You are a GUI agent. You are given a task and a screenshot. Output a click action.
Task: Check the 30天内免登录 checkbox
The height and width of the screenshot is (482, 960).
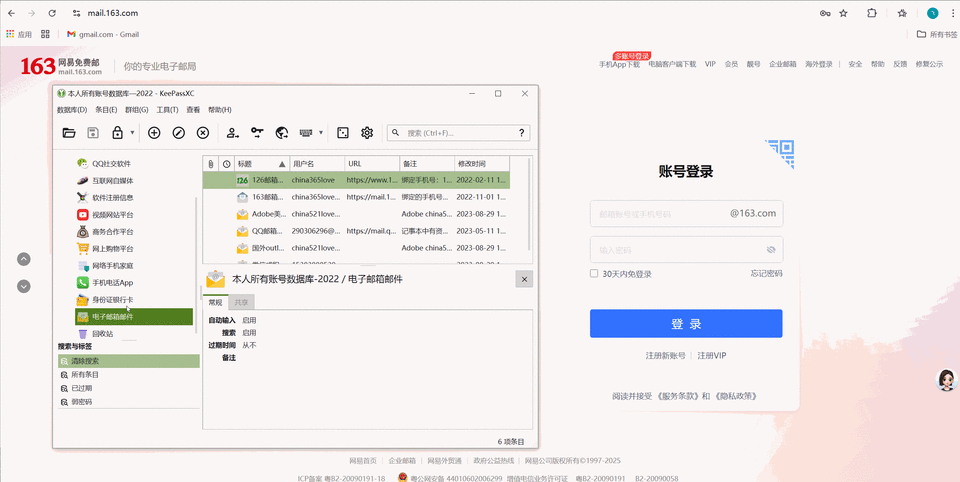(x=594, y=274)
